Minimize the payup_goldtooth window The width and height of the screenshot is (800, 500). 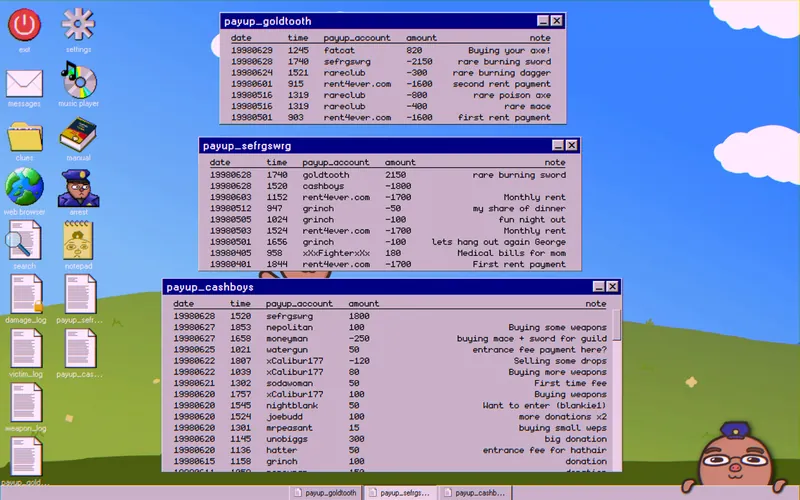pyautogui.click(x=543, y=20)
